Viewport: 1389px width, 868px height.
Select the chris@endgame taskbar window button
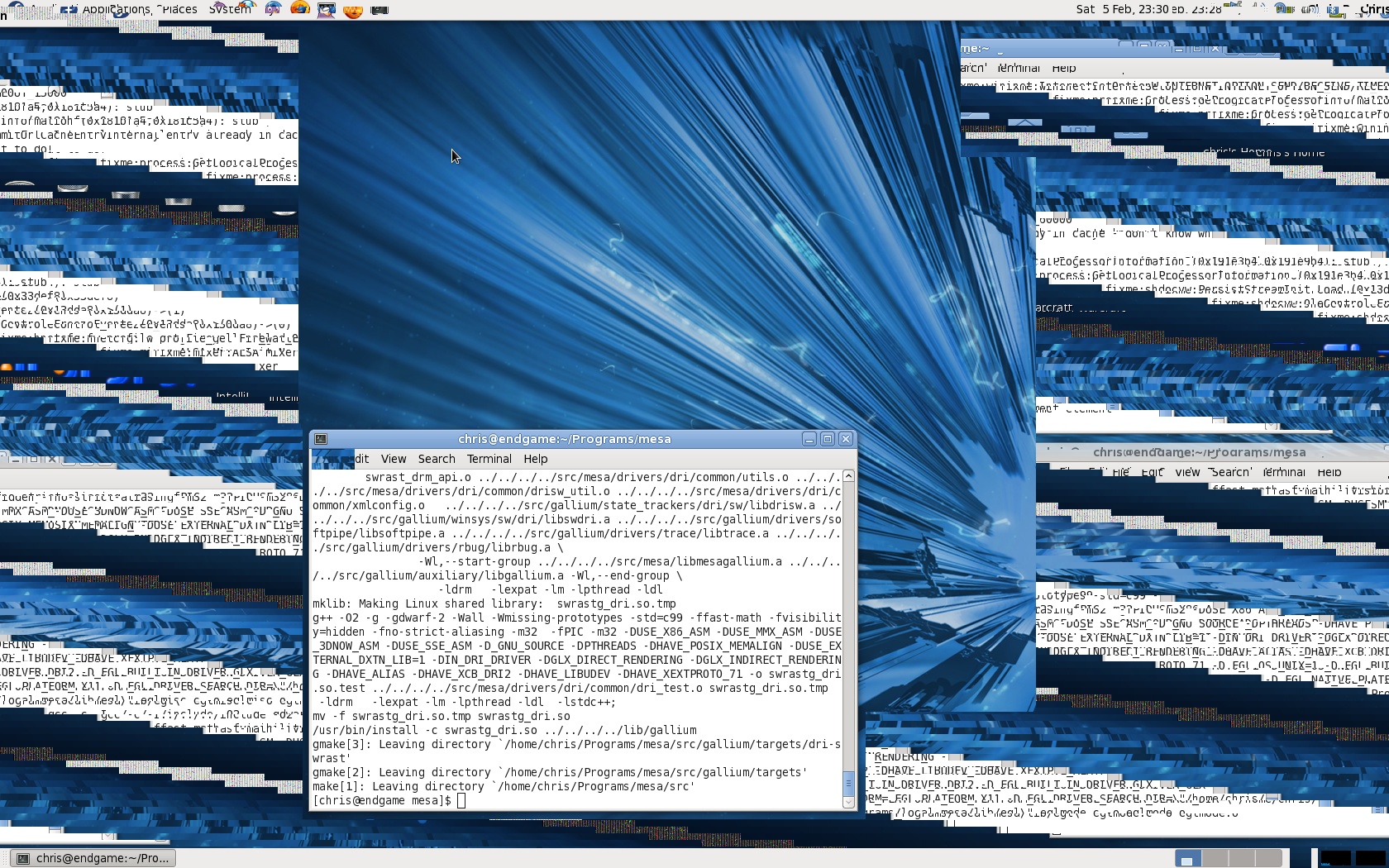(93, 858)
